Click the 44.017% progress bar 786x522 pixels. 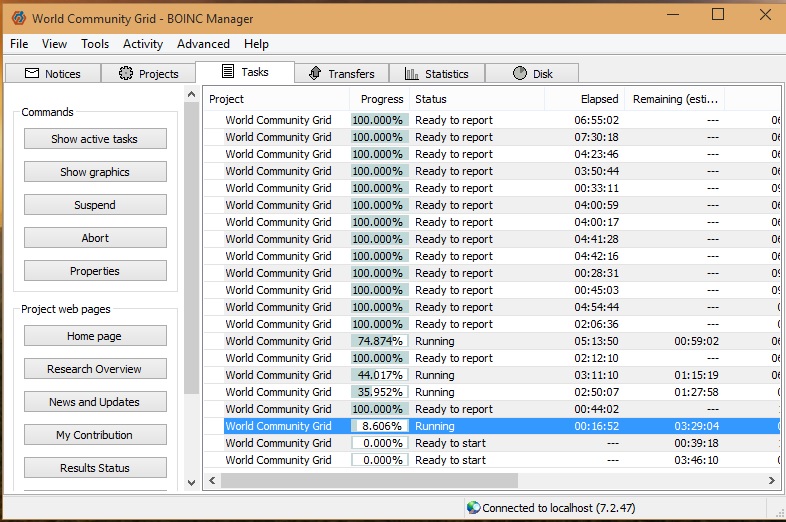(x=380, y=375)
